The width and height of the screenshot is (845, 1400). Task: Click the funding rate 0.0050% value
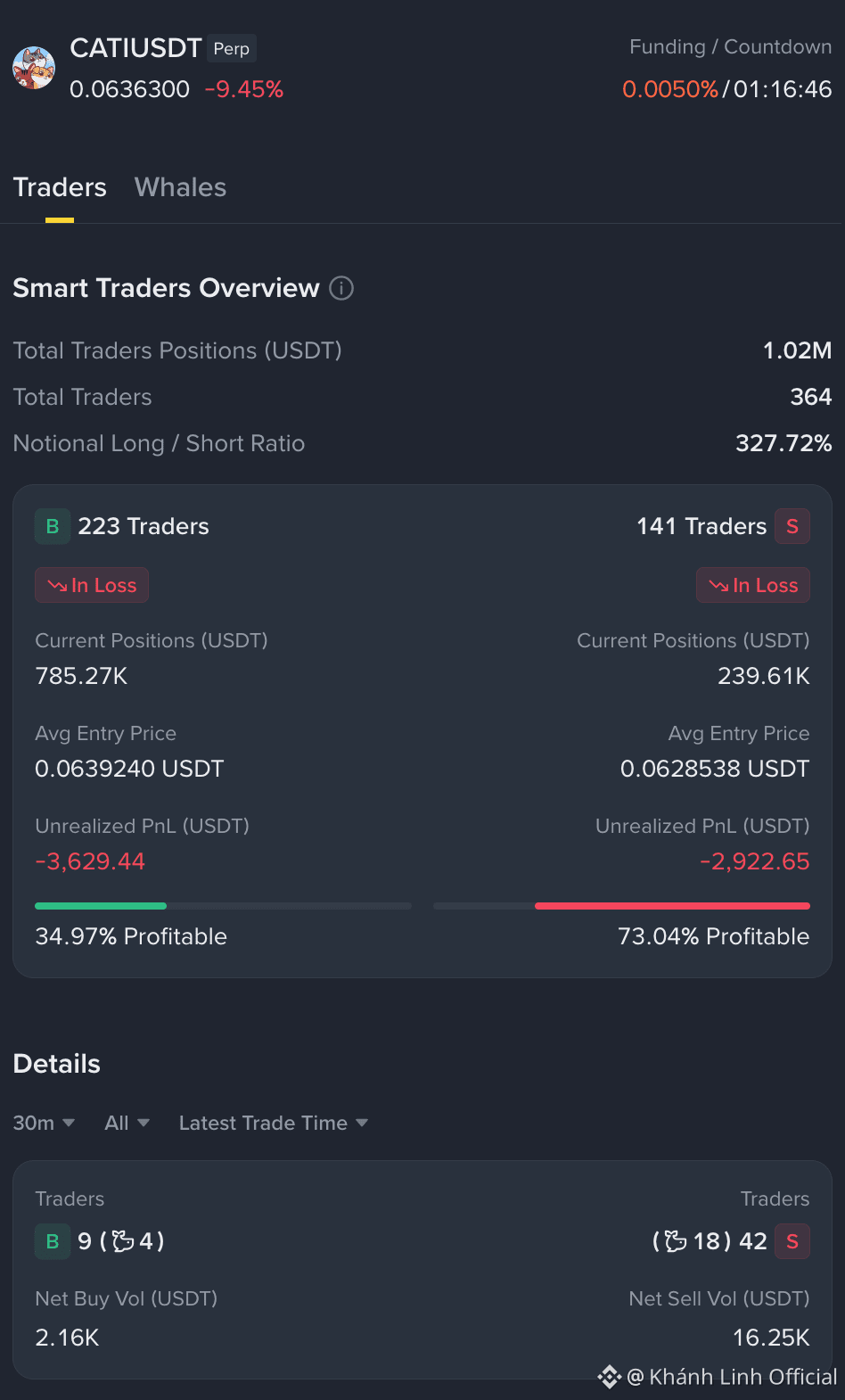(670, 89)
